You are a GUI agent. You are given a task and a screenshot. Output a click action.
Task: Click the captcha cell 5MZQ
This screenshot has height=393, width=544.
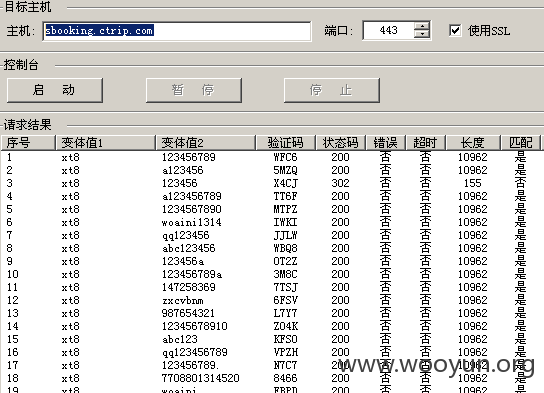(x=285, y=170)
